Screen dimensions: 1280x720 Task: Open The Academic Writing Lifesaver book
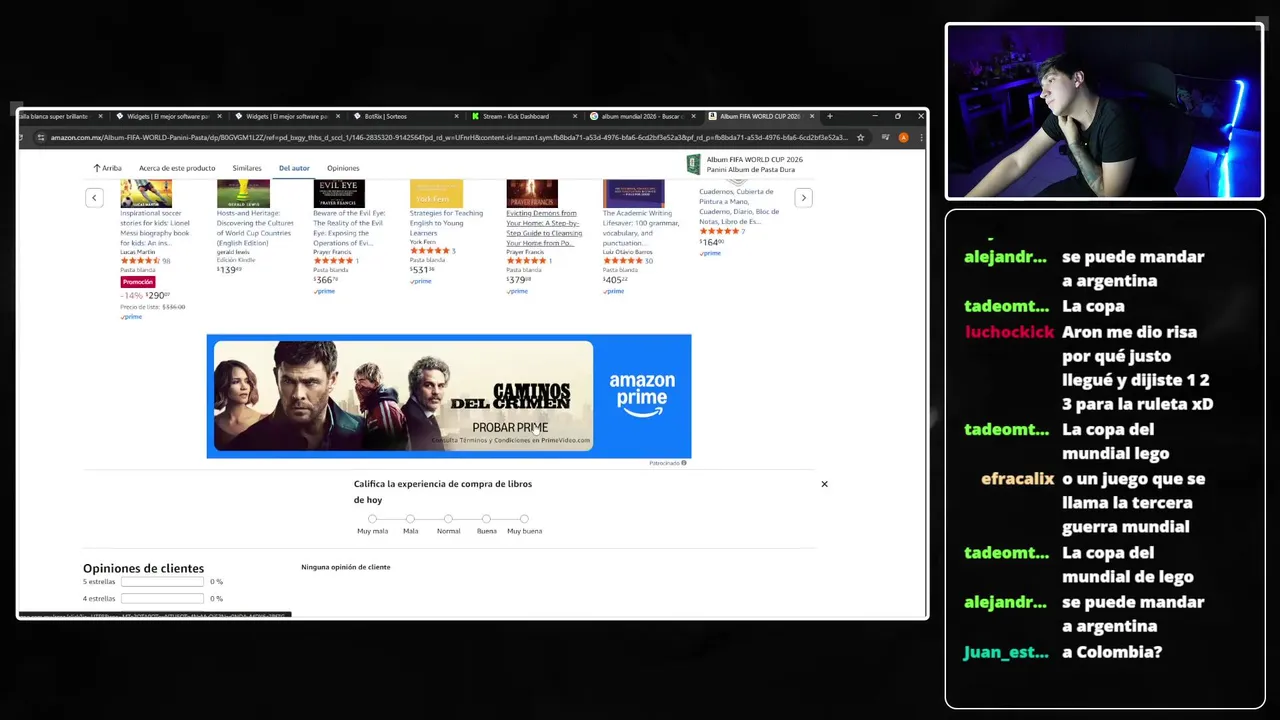641,228
